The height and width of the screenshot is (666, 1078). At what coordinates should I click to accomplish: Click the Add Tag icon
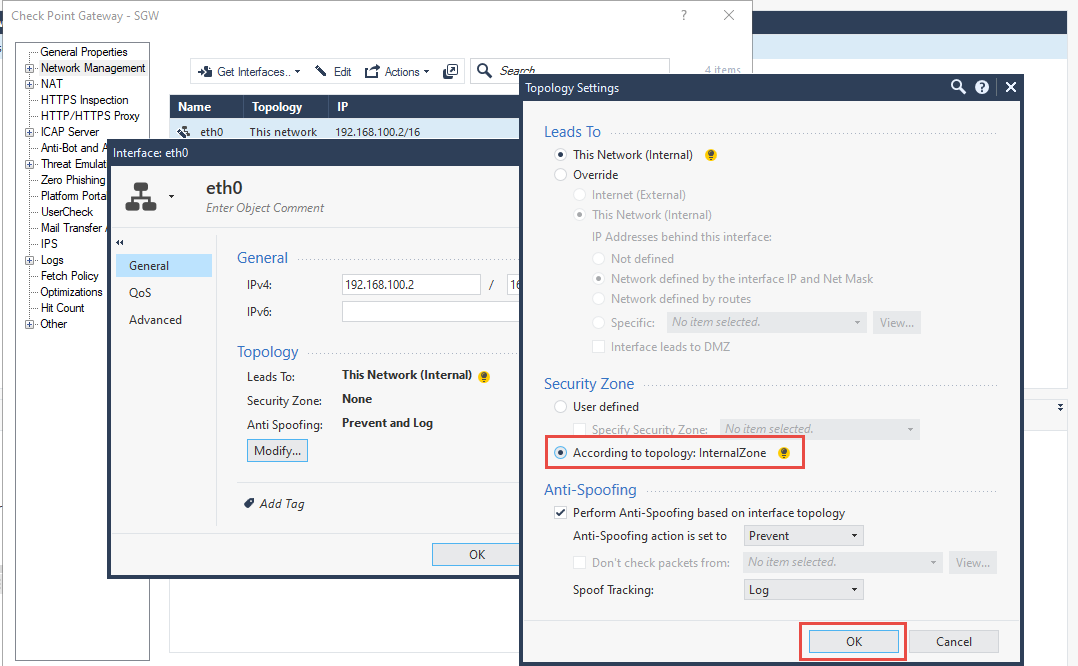pos(249,503)
